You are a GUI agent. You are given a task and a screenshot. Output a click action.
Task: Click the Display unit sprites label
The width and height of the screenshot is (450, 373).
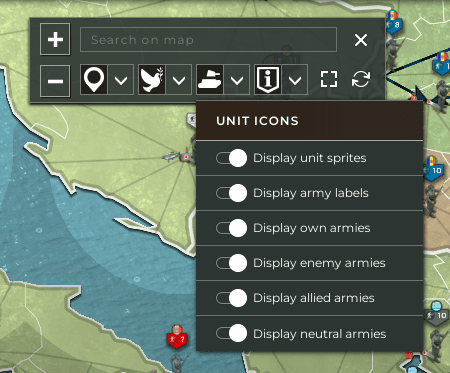point(310,158)
